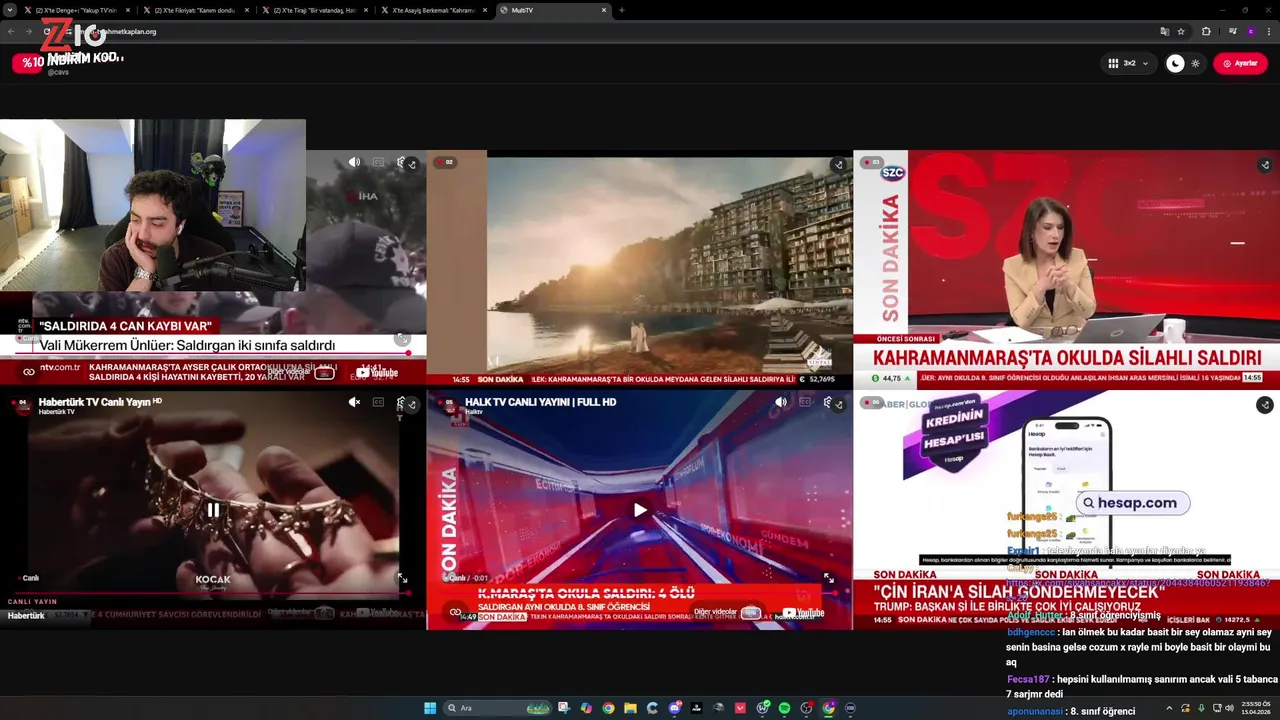Open Spotify from the taskbar

tap(785, 708)
